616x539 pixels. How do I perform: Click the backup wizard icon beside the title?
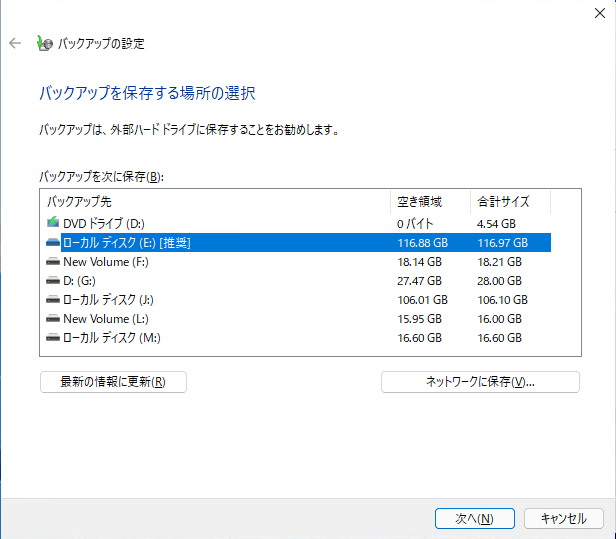pos(43,43)
